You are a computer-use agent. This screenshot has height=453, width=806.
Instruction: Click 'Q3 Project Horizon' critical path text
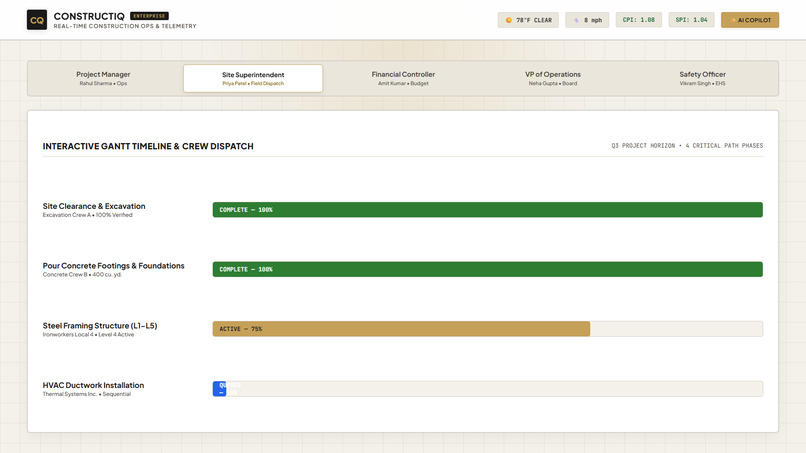coord(687,146)
